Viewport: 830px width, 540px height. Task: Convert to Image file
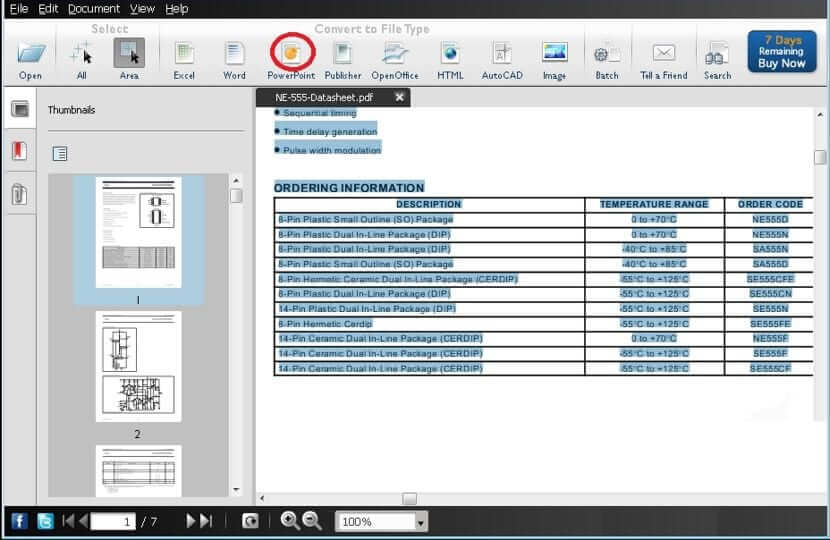coord(554,60)
